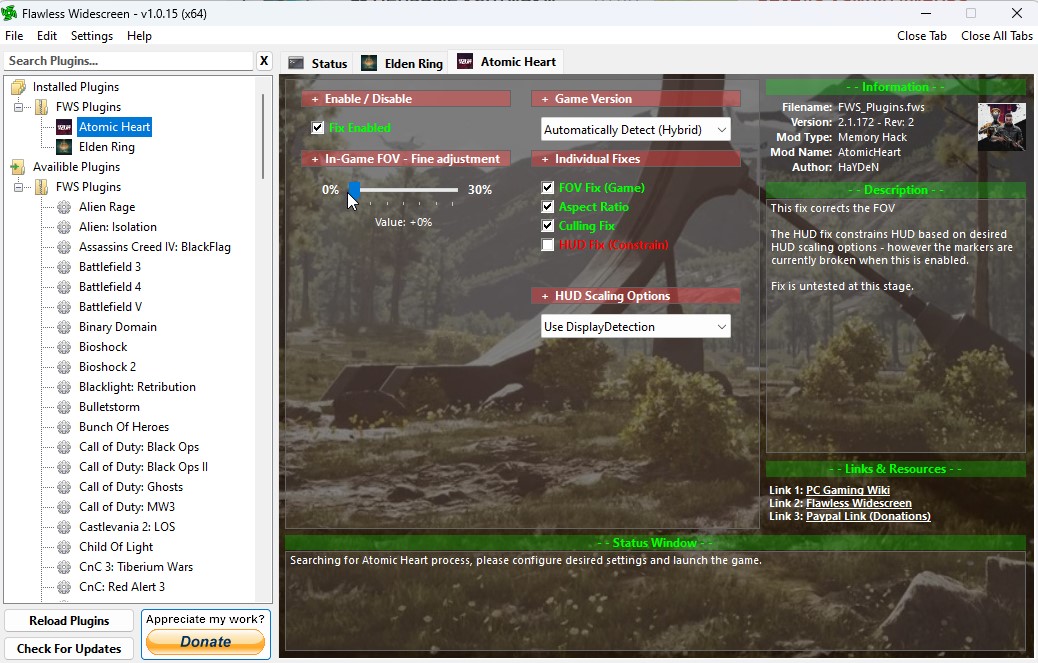Click the gear icon beside Bioshock 2
The image size is (1038, 663).
(x=64, y=367)
